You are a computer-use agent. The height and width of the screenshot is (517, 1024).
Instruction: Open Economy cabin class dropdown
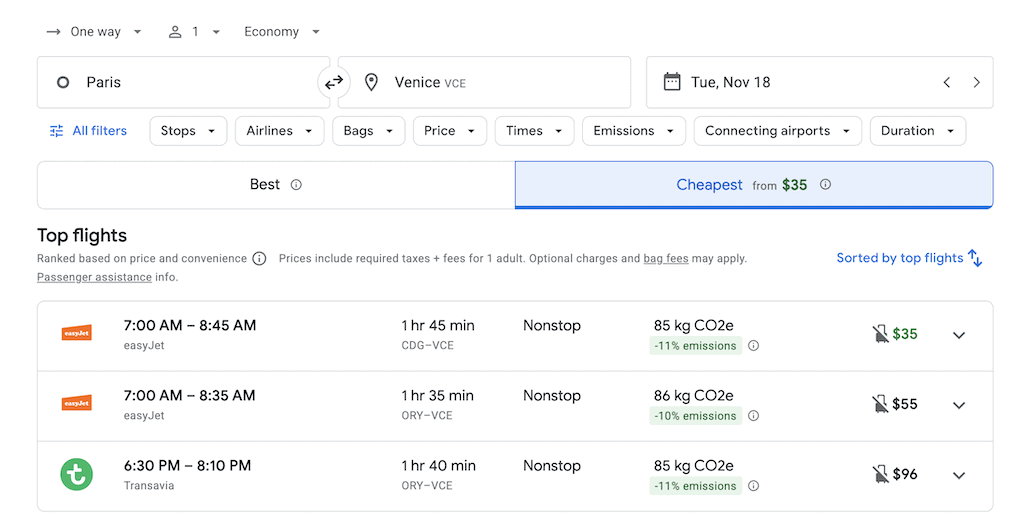pyautogui.click(x=282, y=32)
